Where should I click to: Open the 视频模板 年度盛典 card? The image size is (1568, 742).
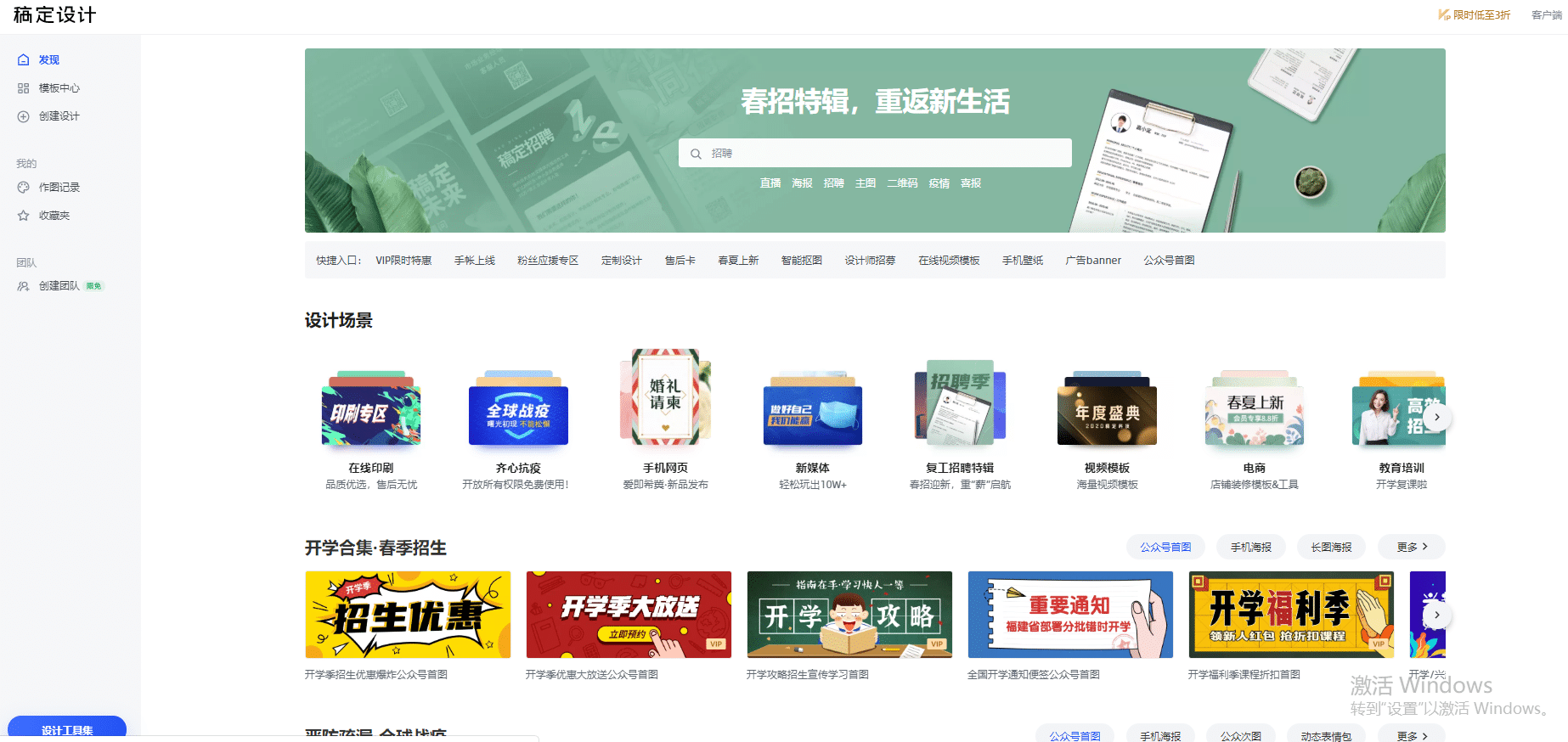[1107, 409]
